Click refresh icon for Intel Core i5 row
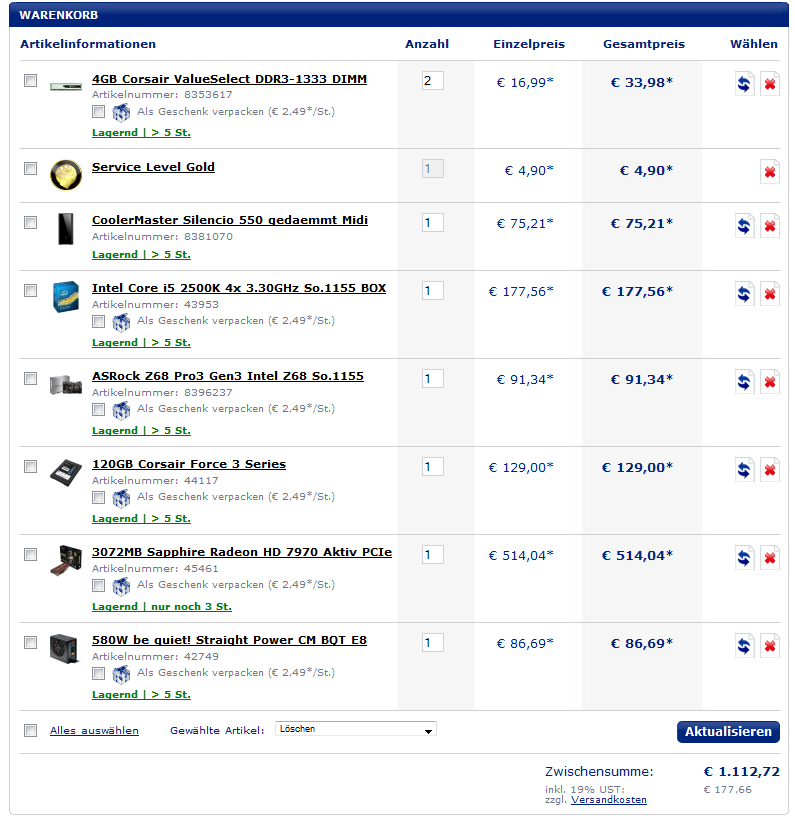Viewport: 795px width, 822px height. click(x=744, y=294)
